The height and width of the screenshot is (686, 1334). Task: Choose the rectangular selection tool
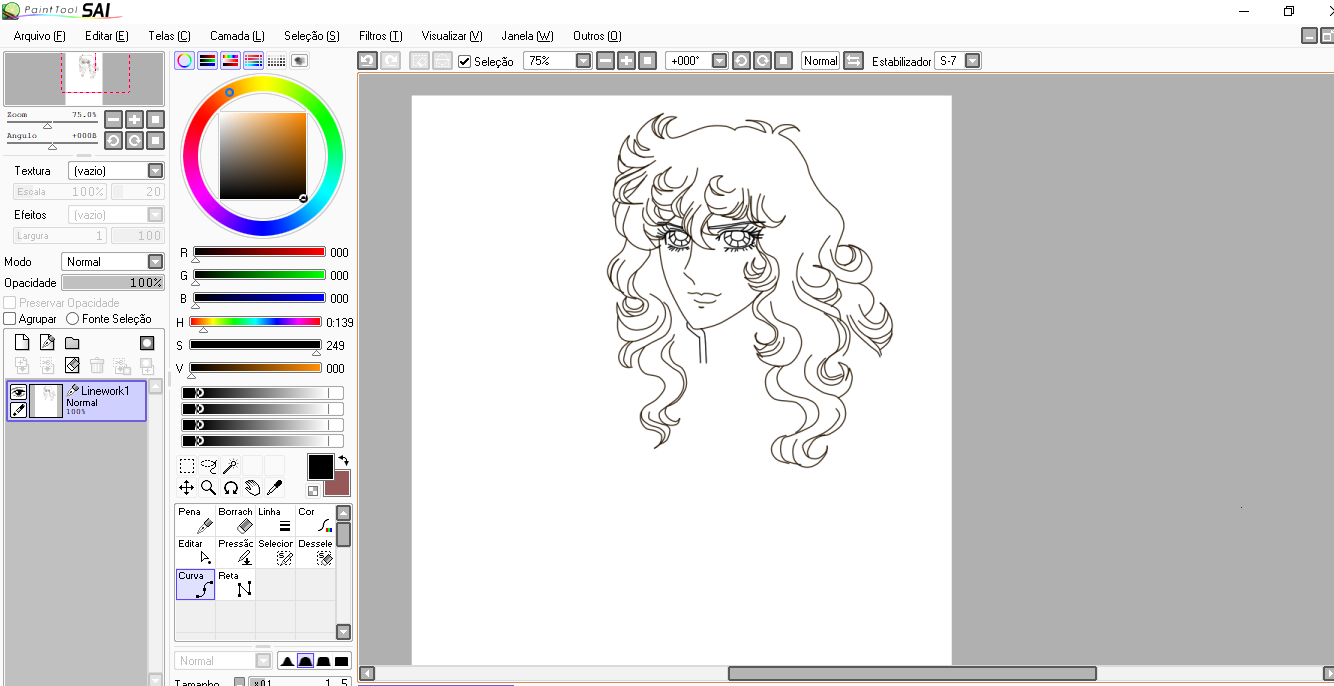[187, 466]
